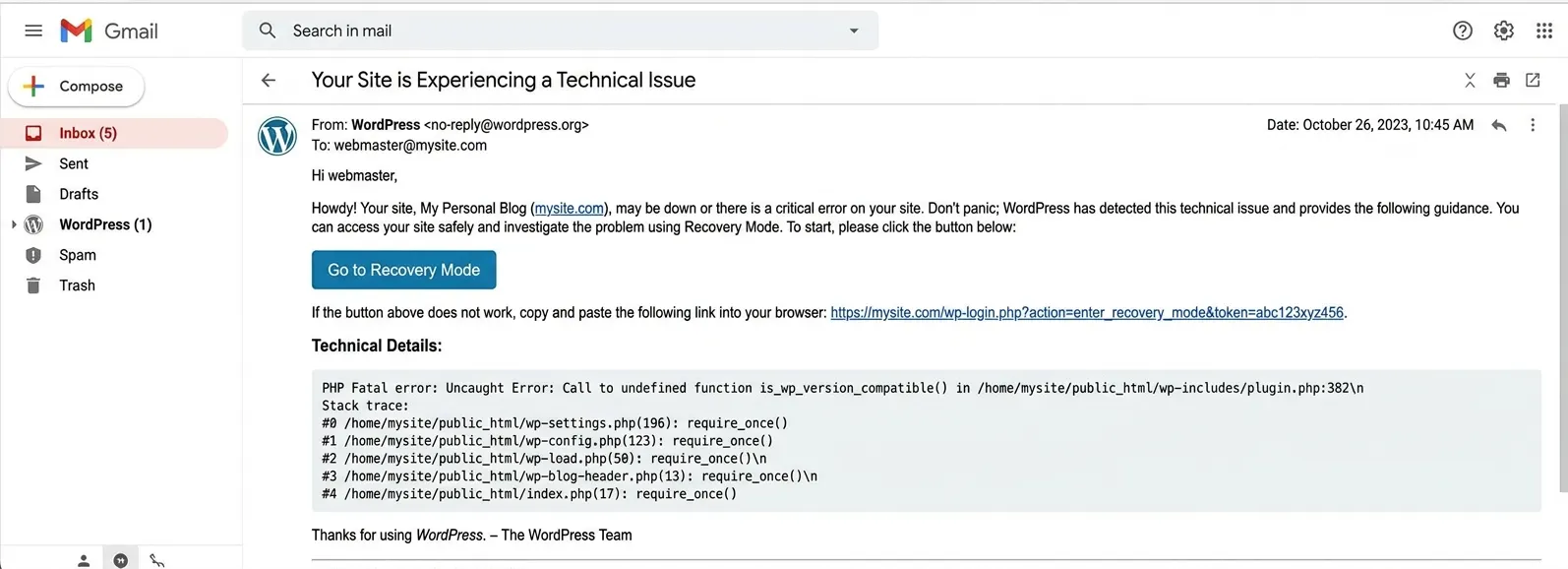Click the Trash bin icon
The height and width of the screenshot is (569, 1568).
click(33, 285)
